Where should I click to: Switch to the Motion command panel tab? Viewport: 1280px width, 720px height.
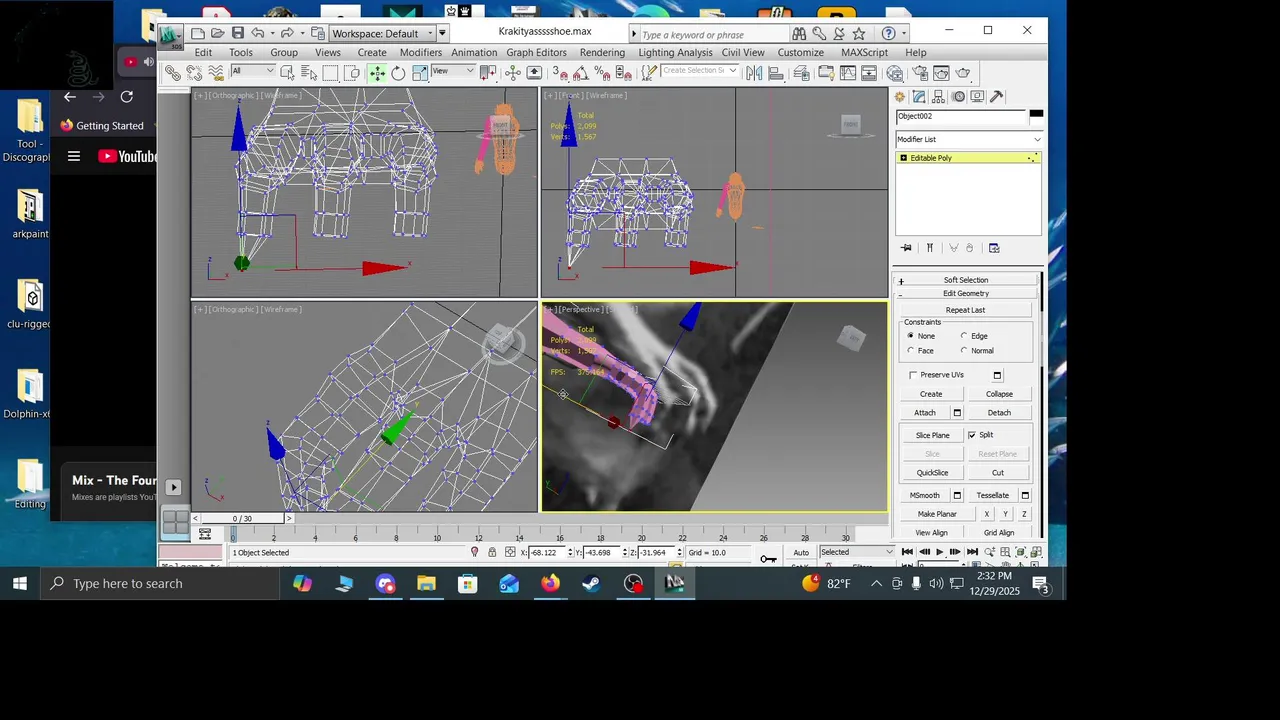click(x=958, y=97)
